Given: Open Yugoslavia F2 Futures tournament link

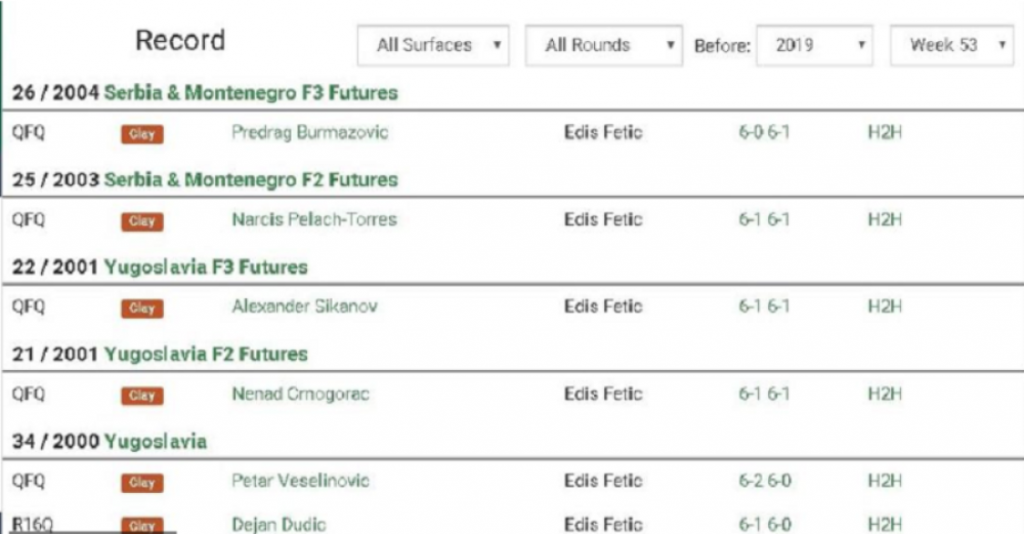Looking at the screenshot, I should coord(205,354).
